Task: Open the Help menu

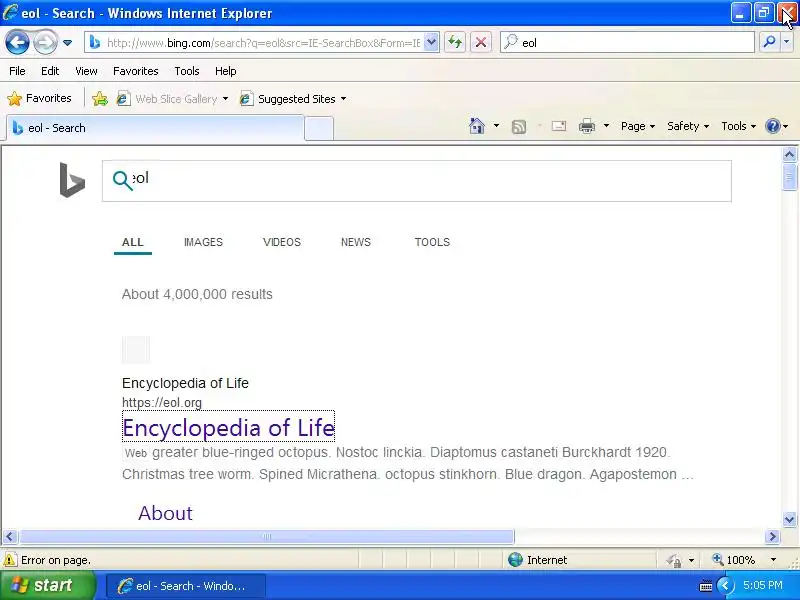Action: [226, 71]
